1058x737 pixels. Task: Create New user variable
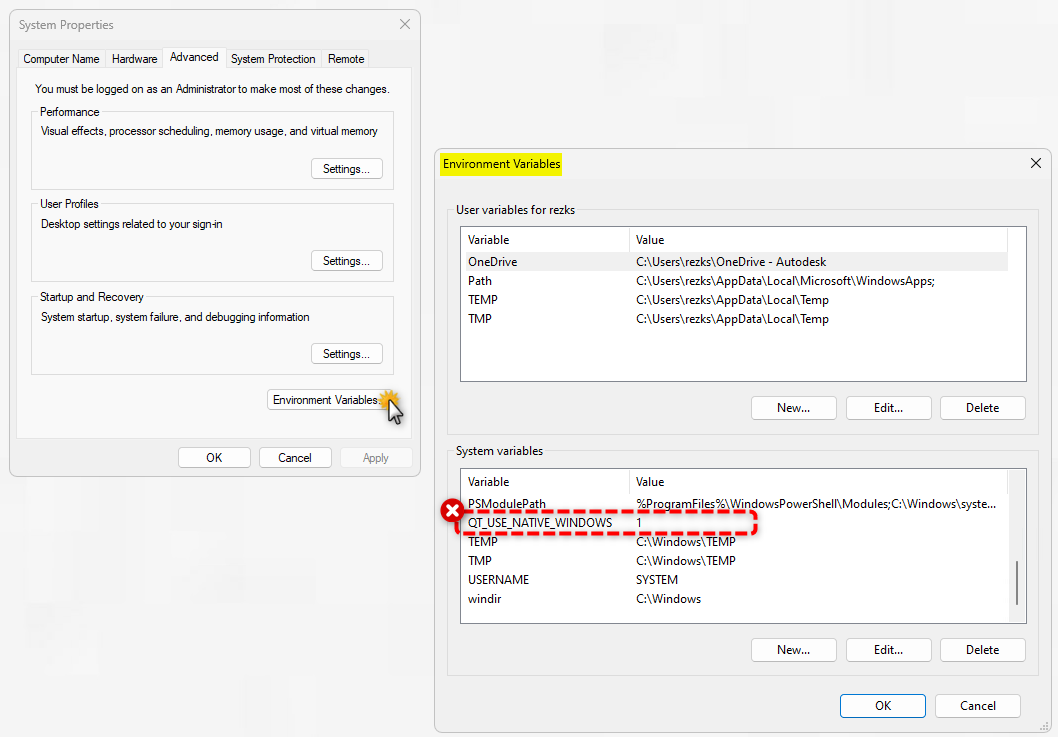794,408
